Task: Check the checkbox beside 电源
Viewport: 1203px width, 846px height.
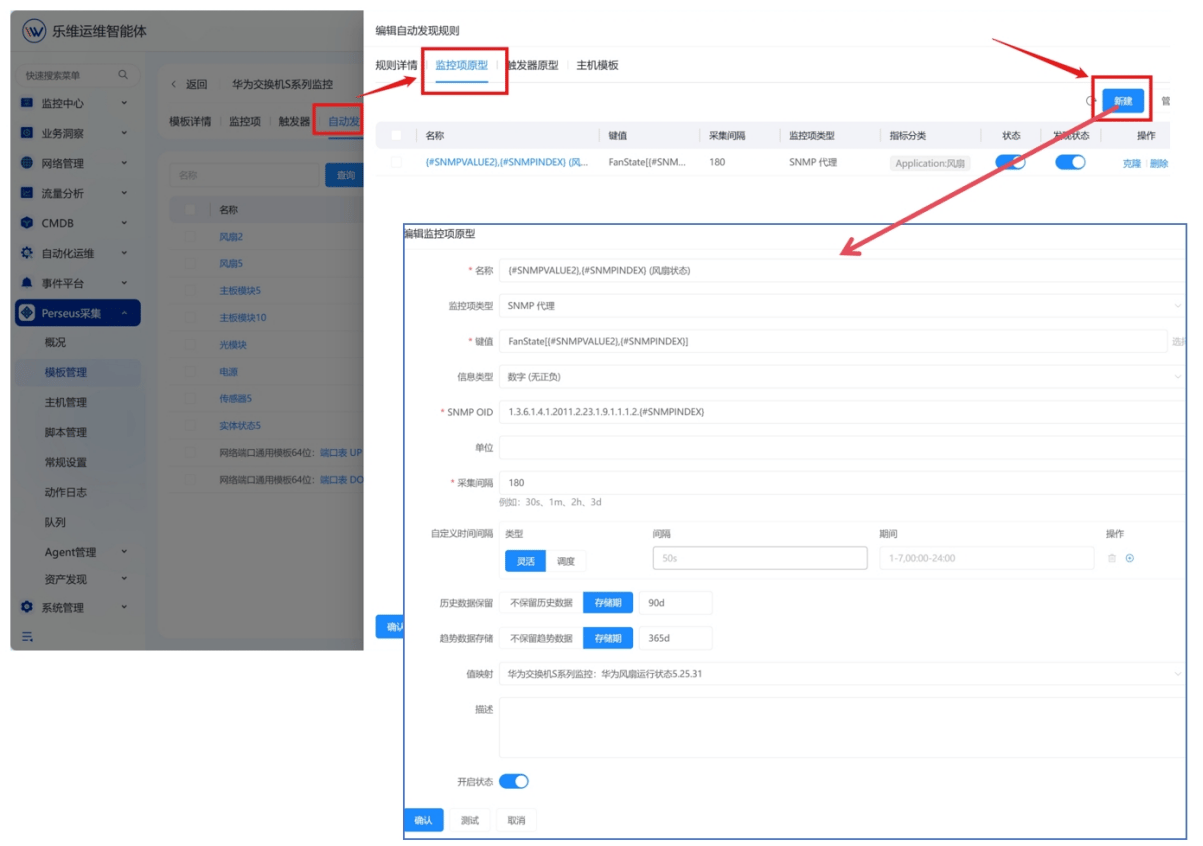Action: [x=190, y=372]
